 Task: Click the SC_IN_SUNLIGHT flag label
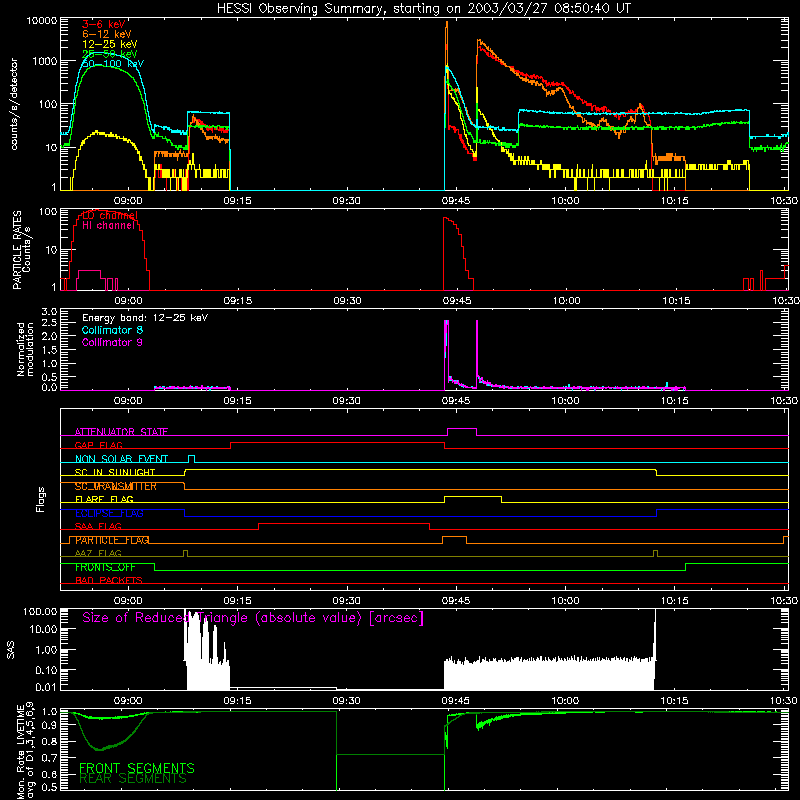pyautogui.click(x=115, y=472)
